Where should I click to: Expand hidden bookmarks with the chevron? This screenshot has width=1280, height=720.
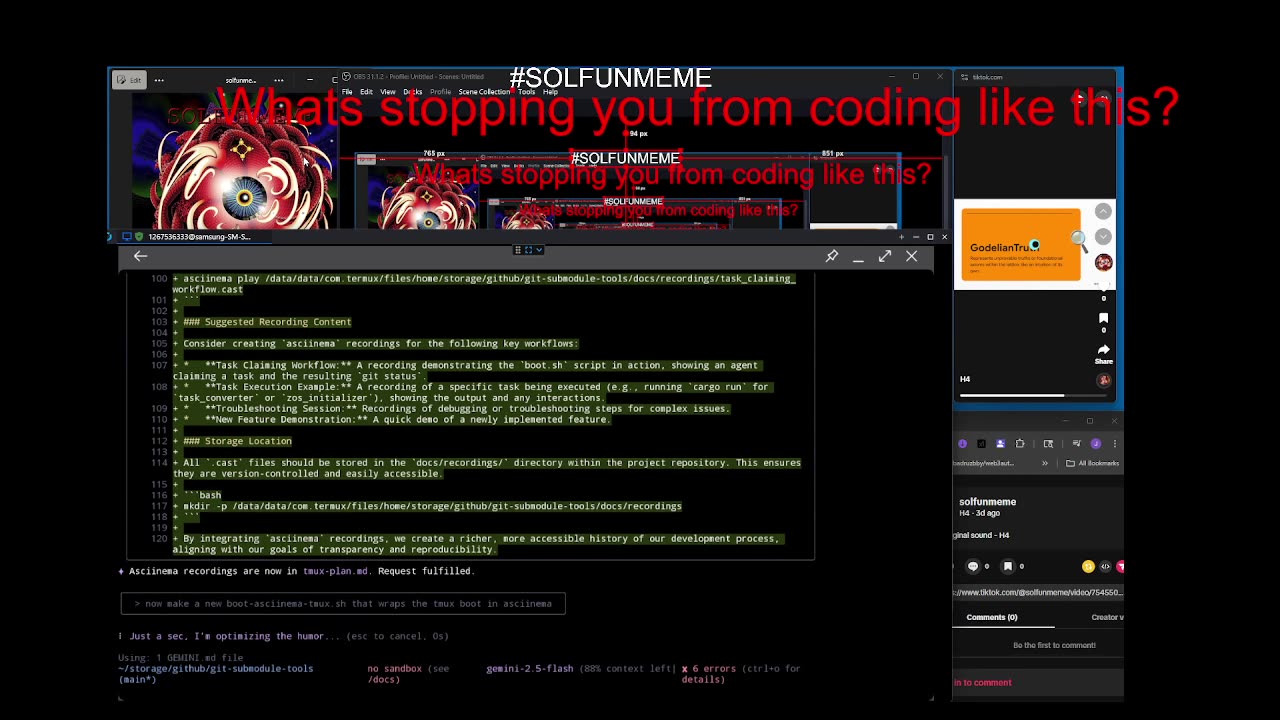click(1045, 463)
